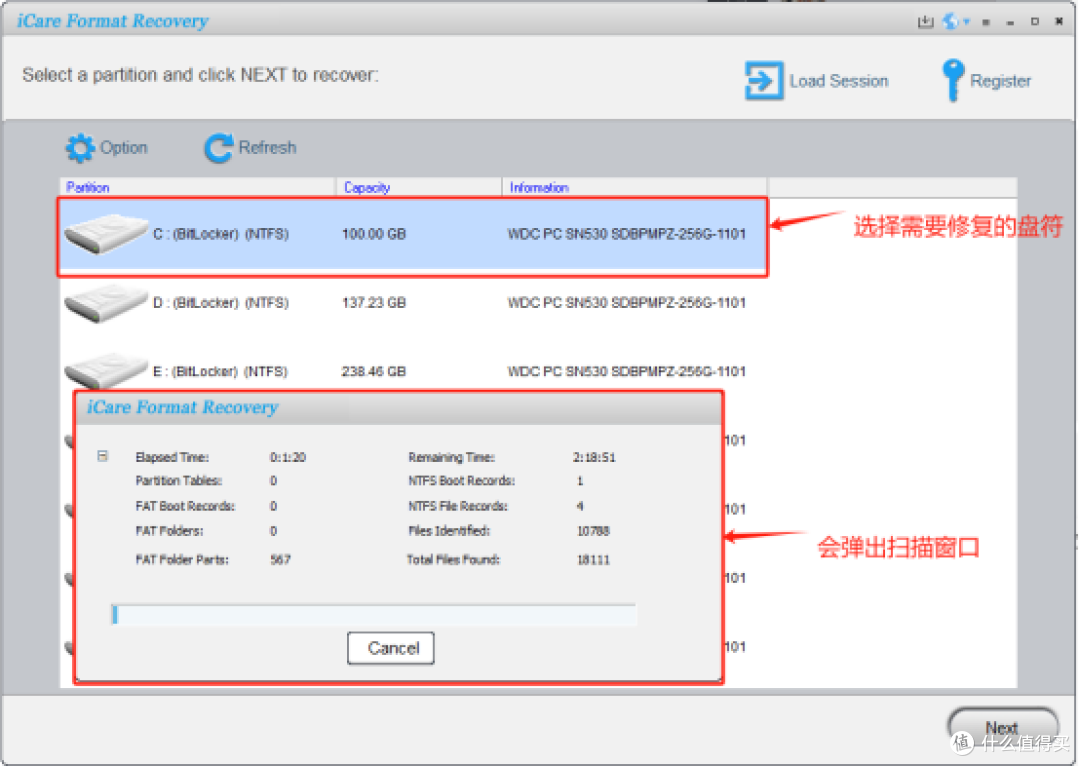Screen dimensions: 1080x766
Task: Click the Load Session arrow icon
Action: pyautogui.click(x=764, y=81)
